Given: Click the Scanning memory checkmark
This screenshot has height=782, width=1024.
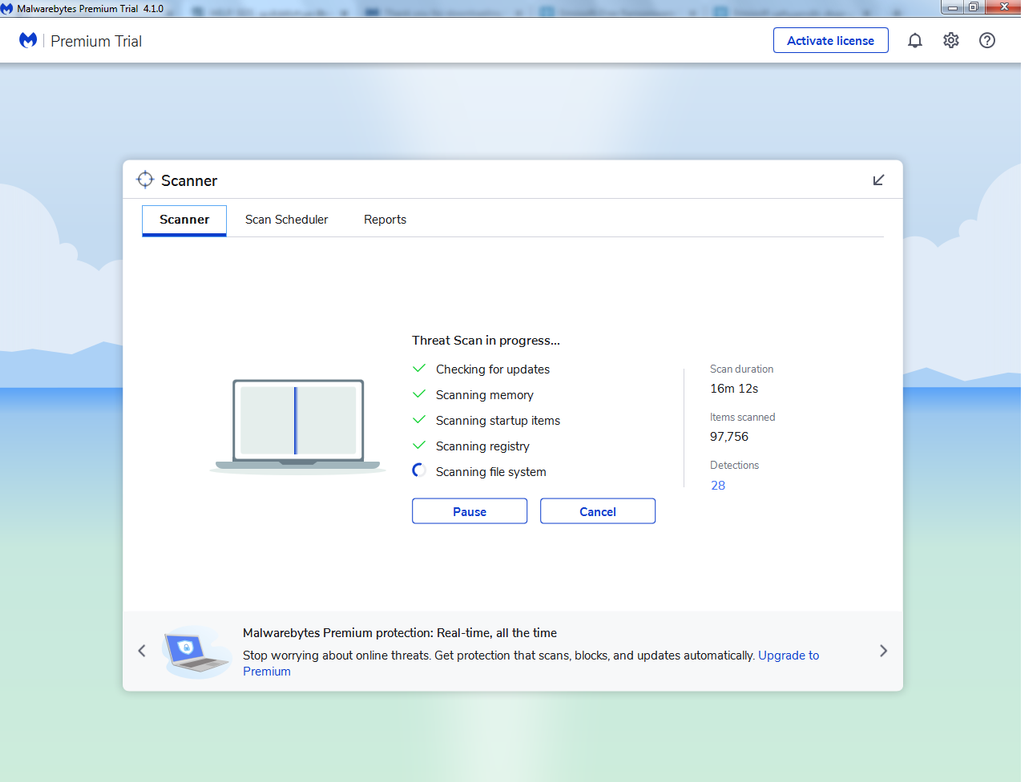Looking at the screenshot, I should coord(419,394).
